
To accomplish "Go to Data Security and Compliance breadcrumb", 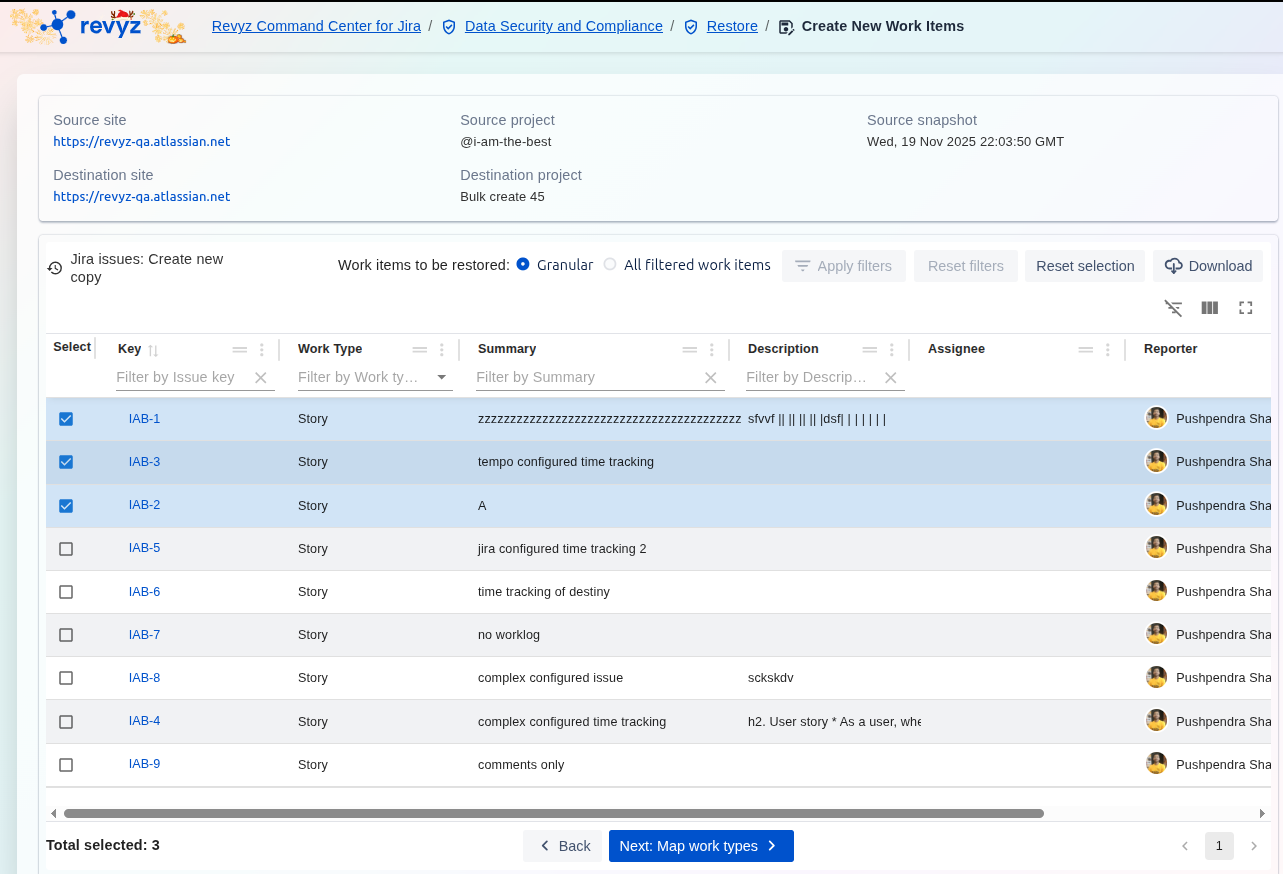I will click(x=563, y=26).
